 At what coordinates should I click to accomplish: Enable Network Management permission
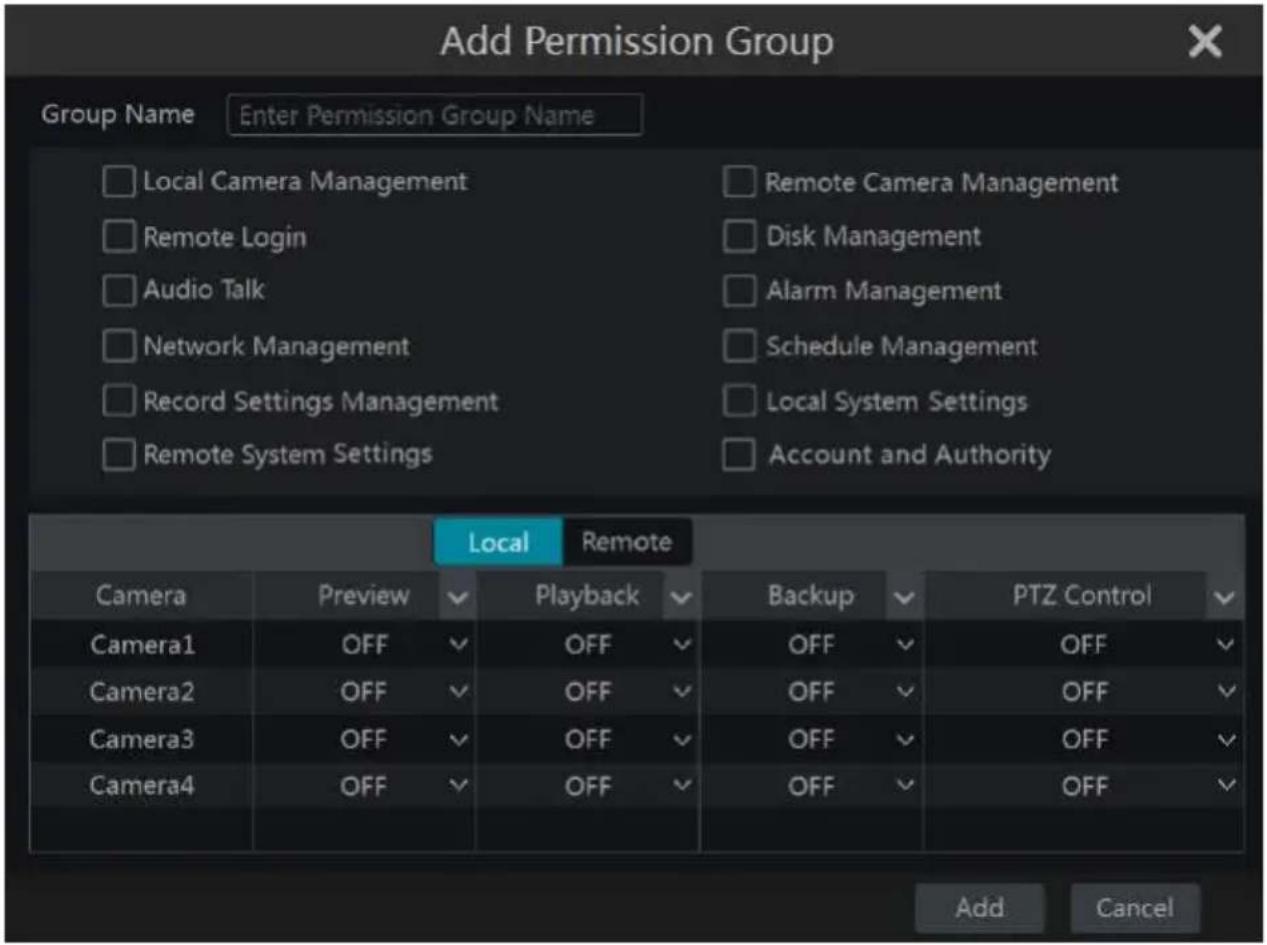click(x=118, y=346)
